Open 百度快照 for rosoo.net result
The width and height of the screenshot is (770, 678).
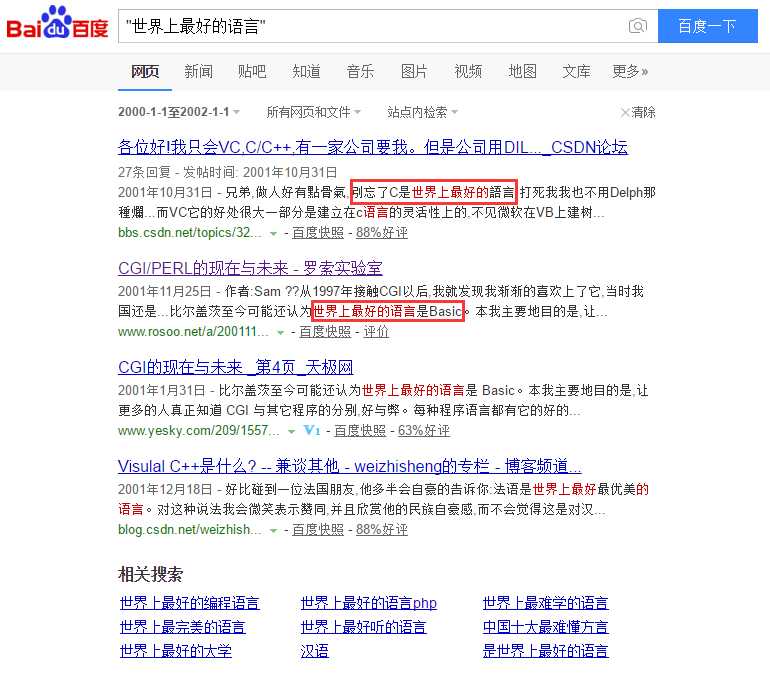tap(325, 332)
